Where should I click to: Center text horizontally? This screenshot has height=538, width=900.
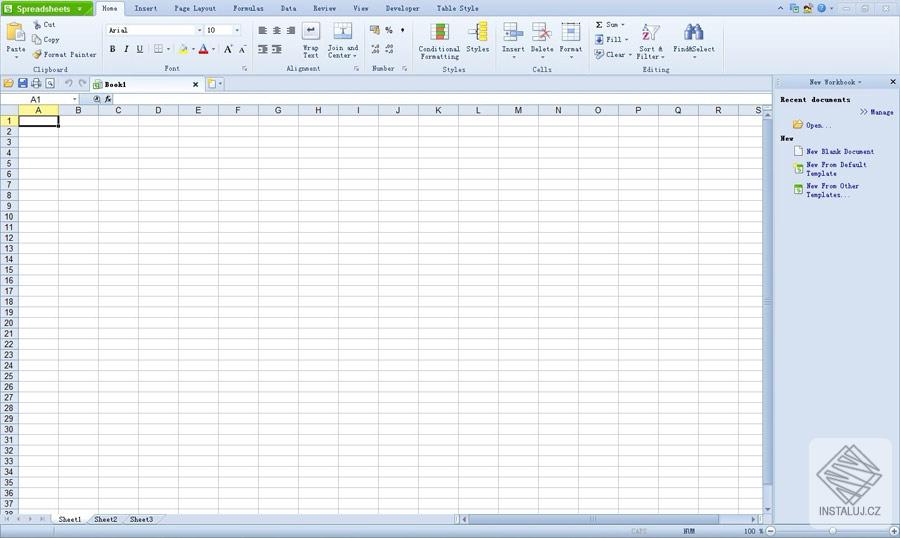coord(277,30)
